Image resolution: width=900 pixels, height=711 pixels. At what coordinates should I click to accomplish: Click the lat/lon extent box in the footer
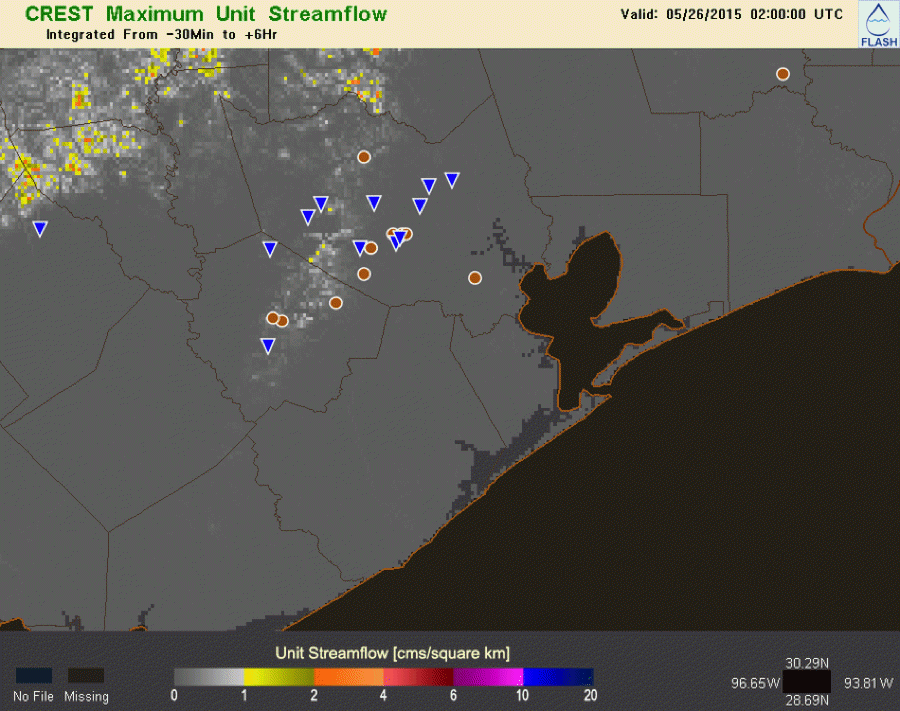(x=811, y=683)
